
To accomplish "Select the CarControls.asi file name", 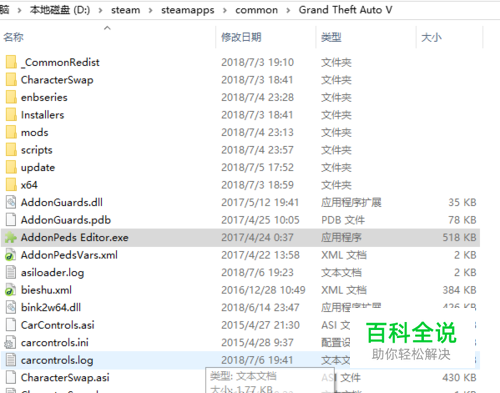I will tap(57, 325).
